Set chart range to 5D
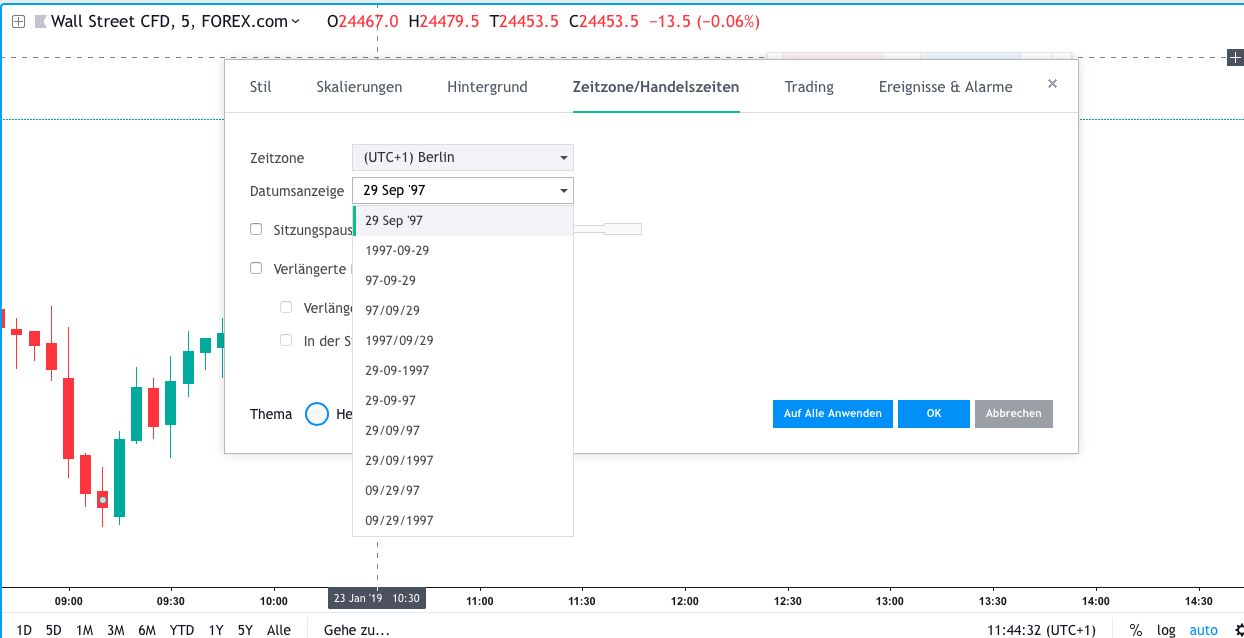1244x638 pixels. (54, 630)
